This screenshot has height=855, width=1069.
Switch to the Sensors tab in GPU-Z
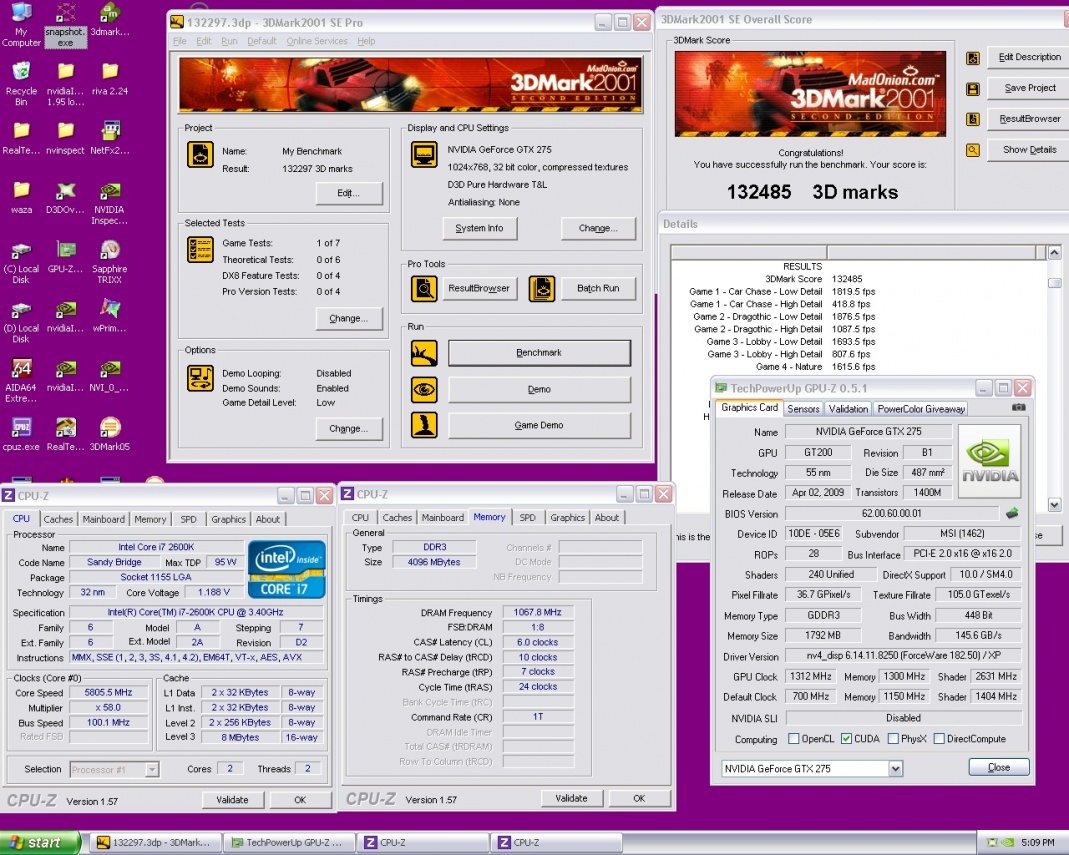803,409
